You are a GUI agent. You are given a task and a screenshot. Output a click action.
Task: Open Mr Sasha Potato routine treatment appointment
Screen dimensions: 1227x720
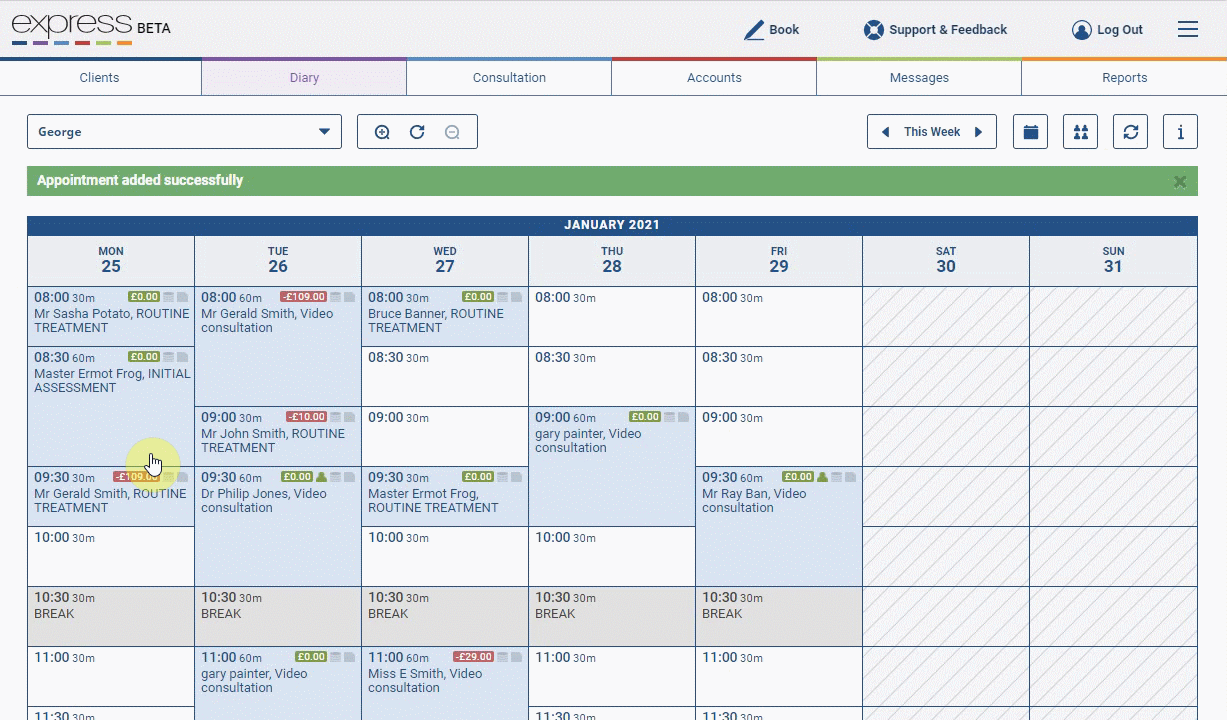(x=111, y=317)
